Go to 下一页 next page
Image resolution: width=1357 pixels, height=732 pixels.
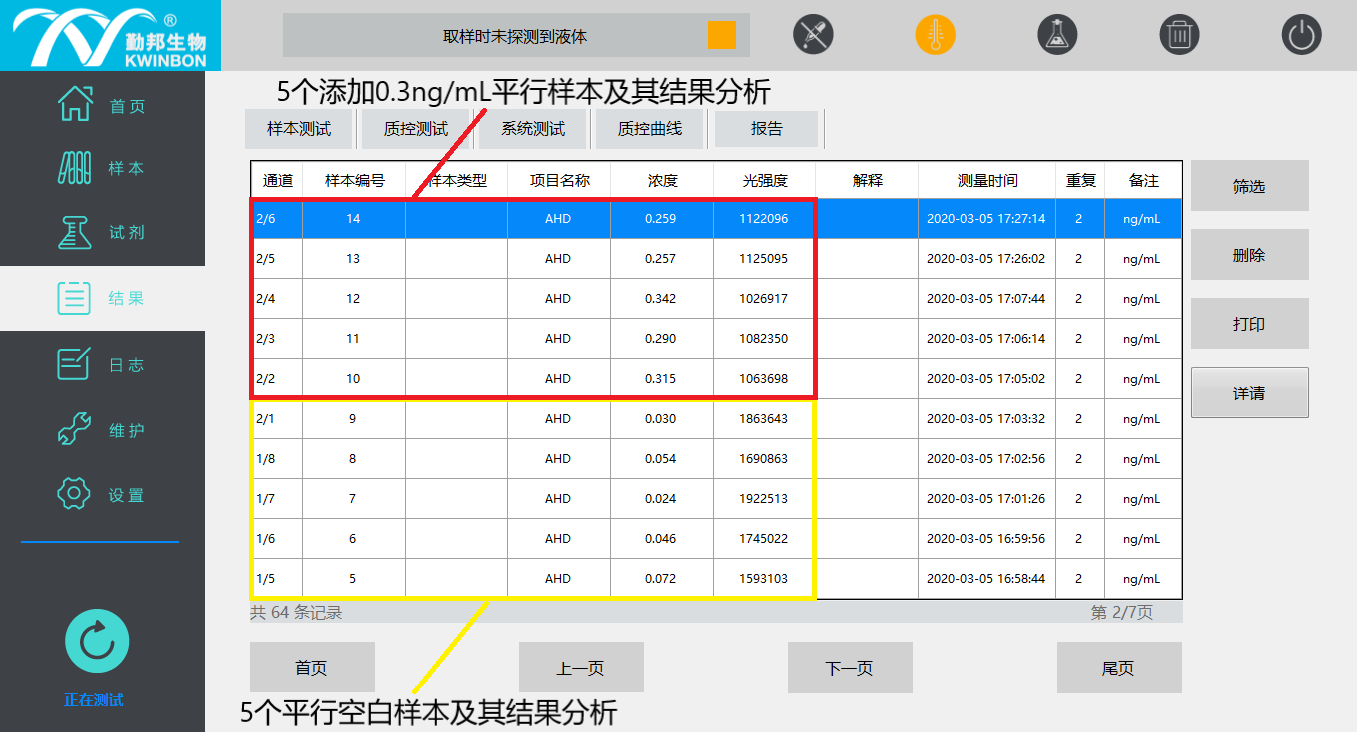pyautogui.click(x=849, y=668)
